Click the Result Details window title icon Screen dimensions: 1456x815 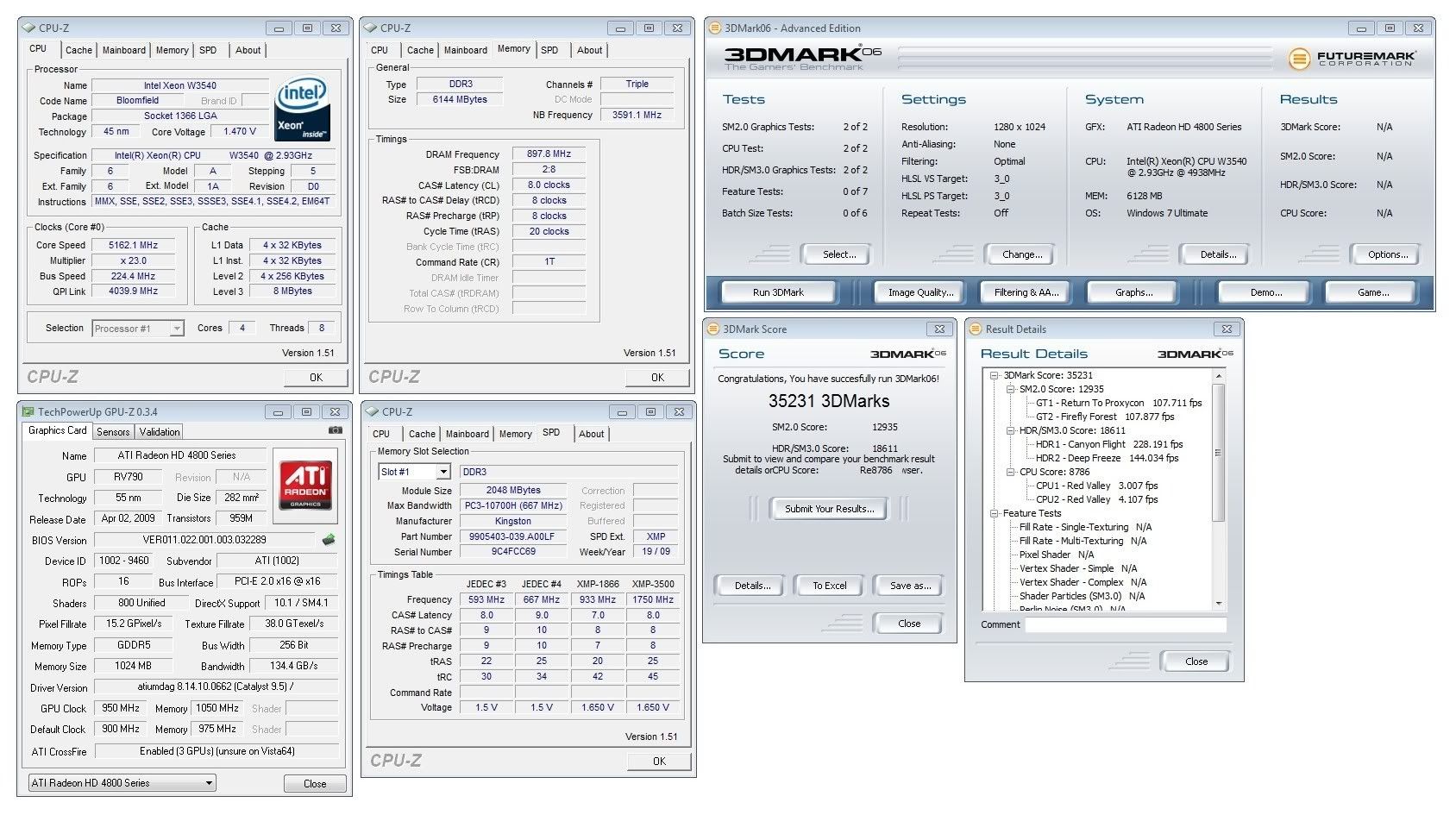coord(975,329)
